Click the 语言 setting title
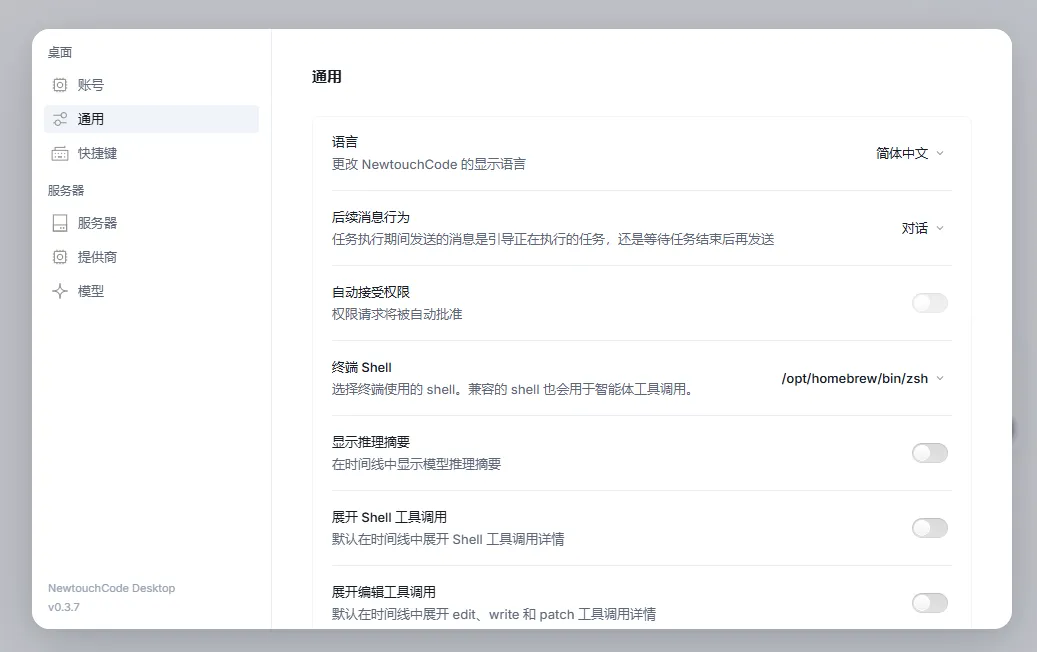Screen dimensions: 1037x652 (345, 142)
